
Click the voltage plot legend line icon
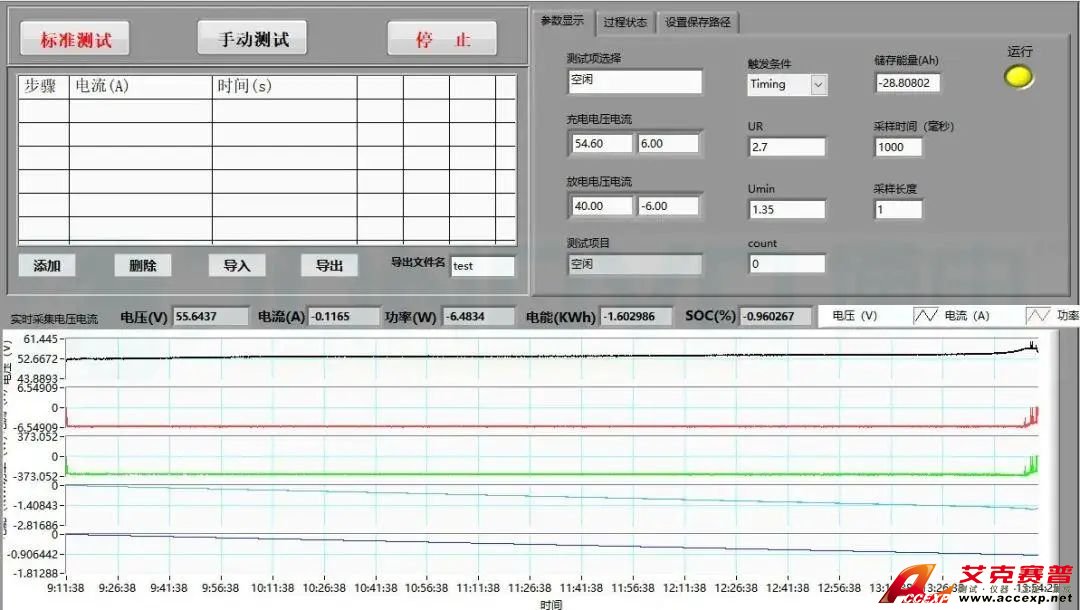(829, 315)
